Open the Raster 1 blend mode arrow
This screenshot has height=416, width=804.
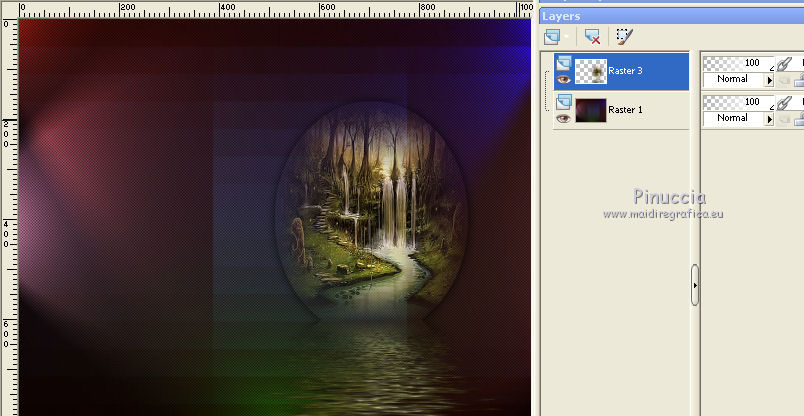pos(769,119)
